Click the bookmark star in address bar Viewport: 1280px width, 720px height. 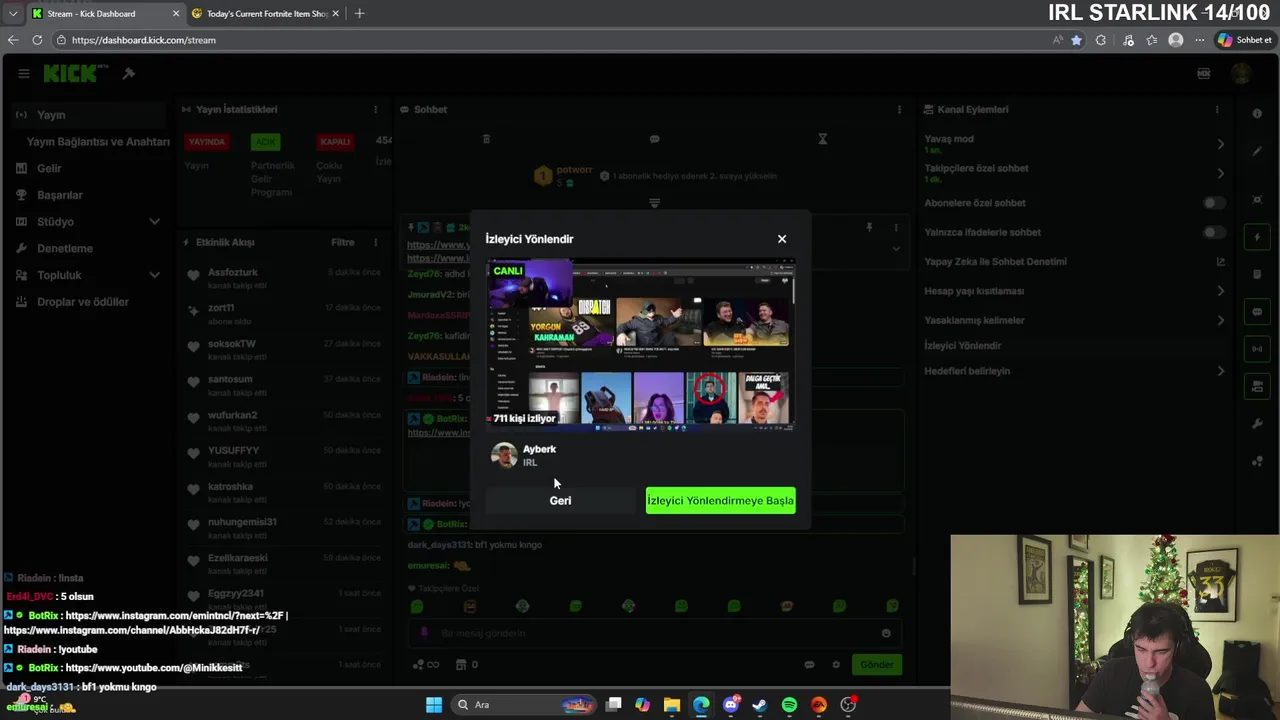(1076, 40)
